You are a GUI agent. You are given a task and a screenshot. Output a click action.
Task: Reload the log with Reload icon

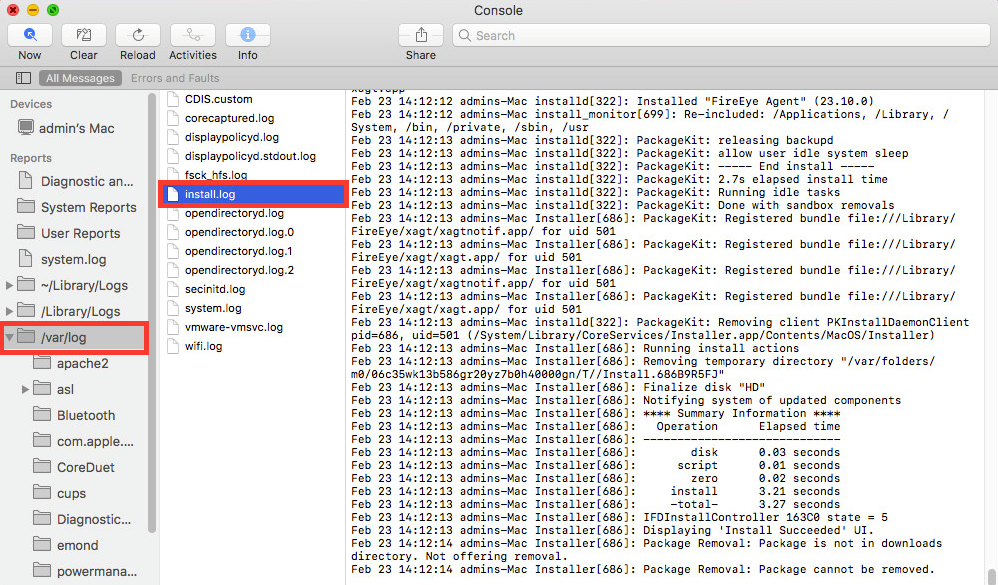coord(137,35)
